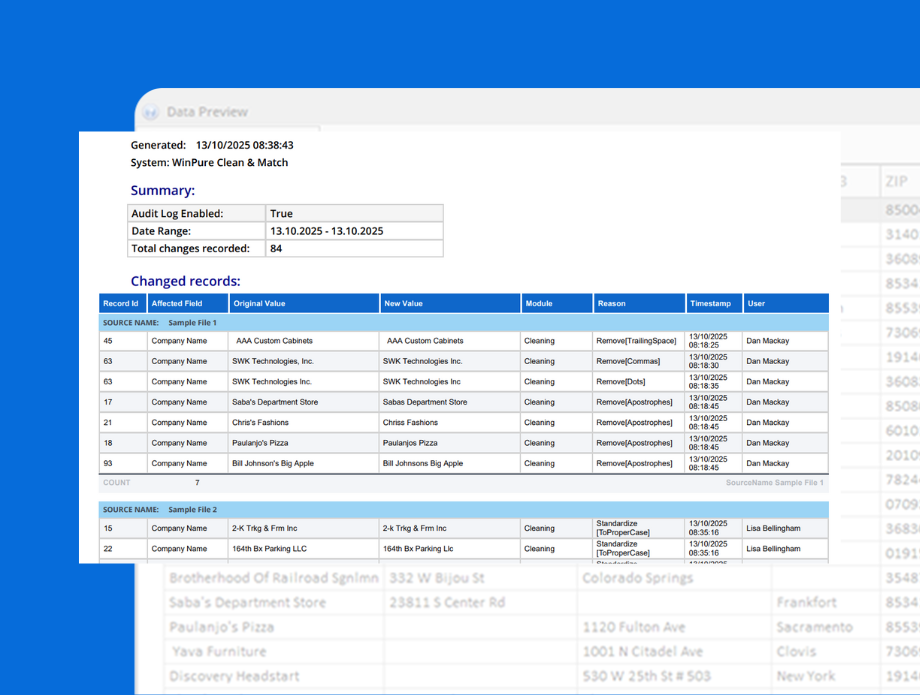Viewport: 920px width, 695px height.
Task: Sort by the Record Id column header
Action: pos(121,303)
